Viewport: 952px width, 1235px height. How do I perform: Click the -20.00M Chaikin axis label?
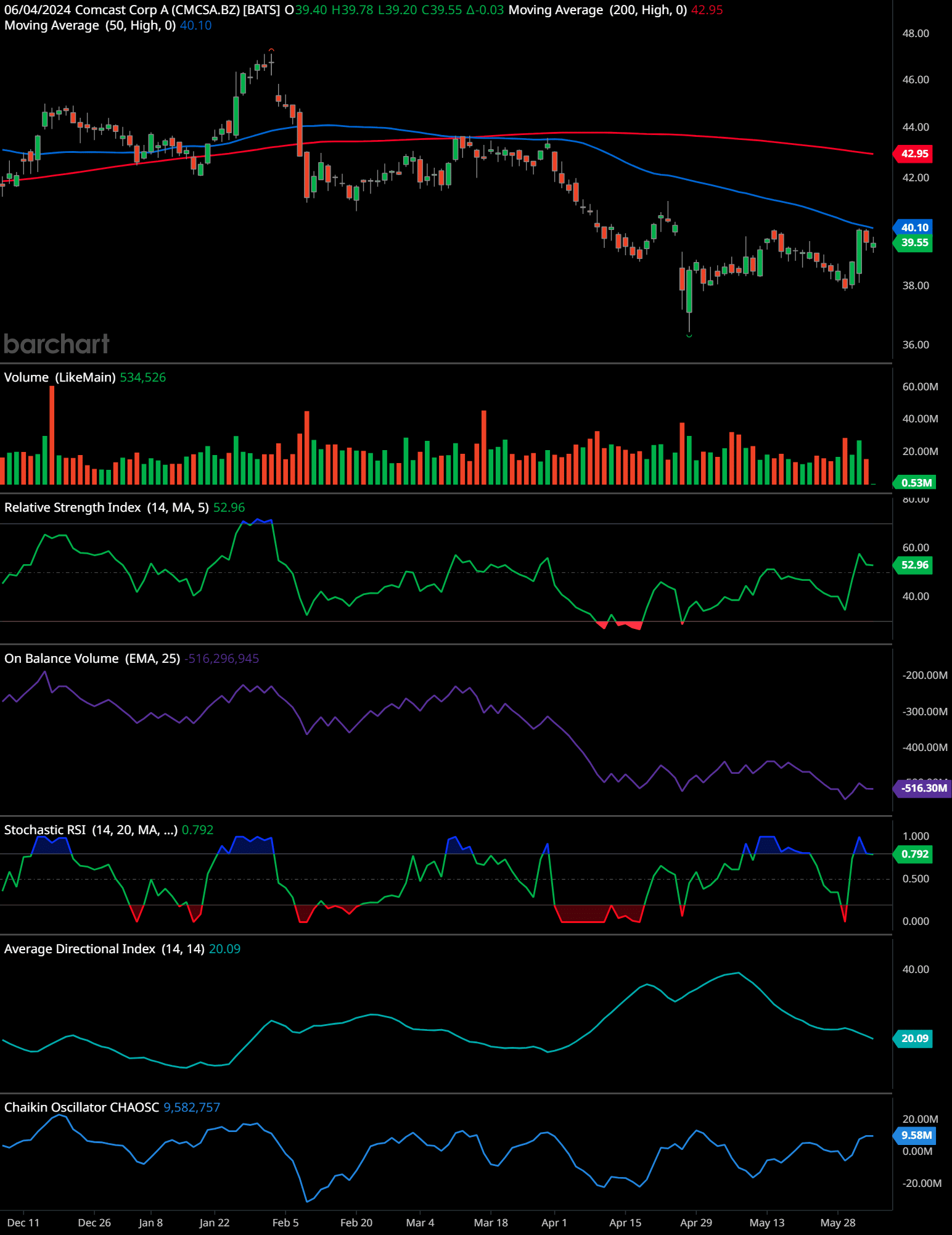coord(922,1183)
